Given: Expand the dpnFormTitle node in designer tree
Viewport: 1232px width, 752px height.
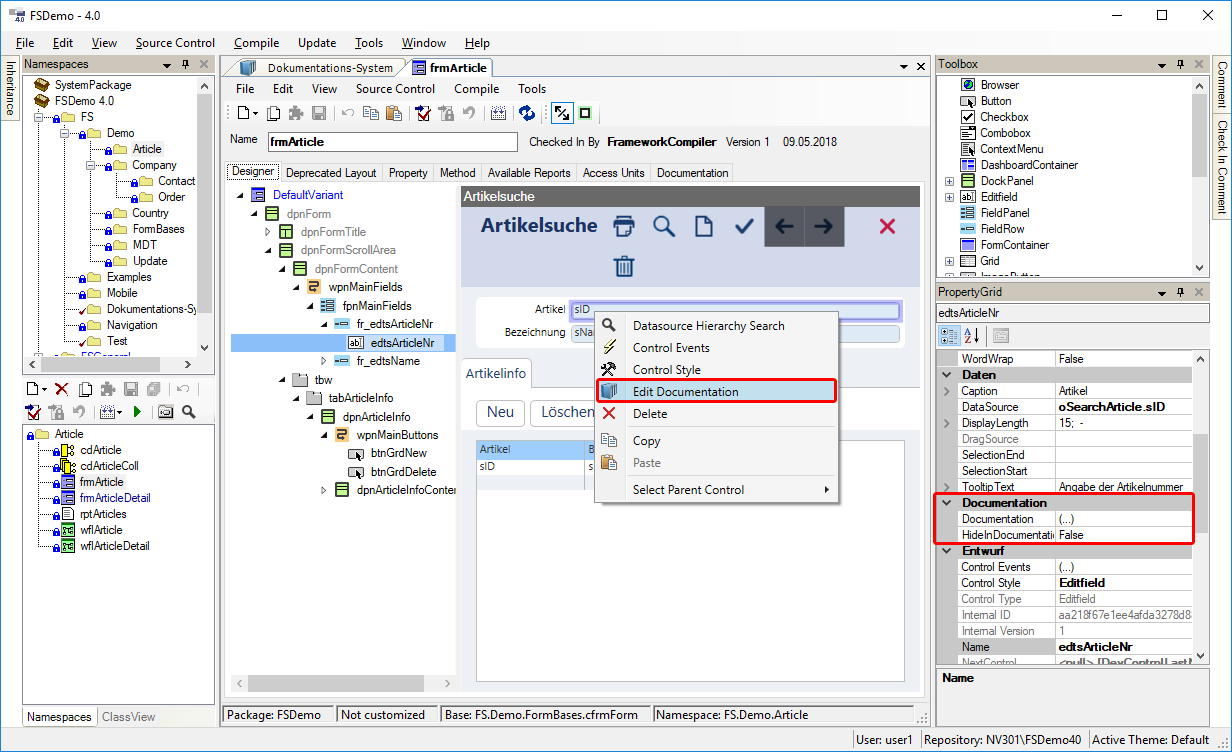Looking at the screenshot, I should pos(267,232).
